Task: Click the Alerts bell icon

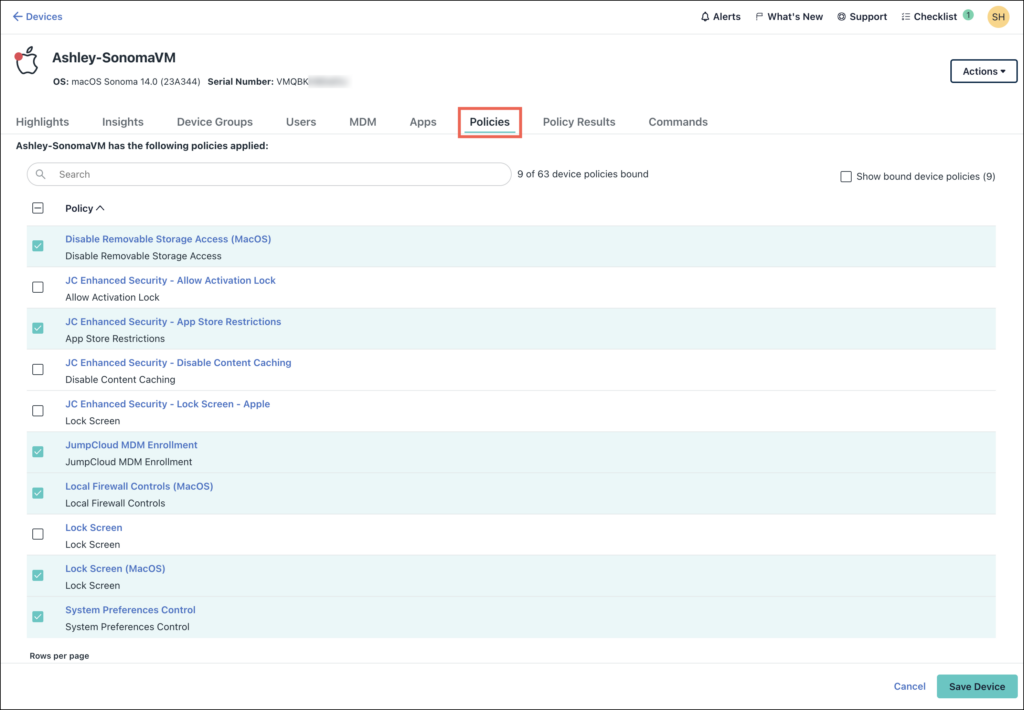Action: (705, 17)
